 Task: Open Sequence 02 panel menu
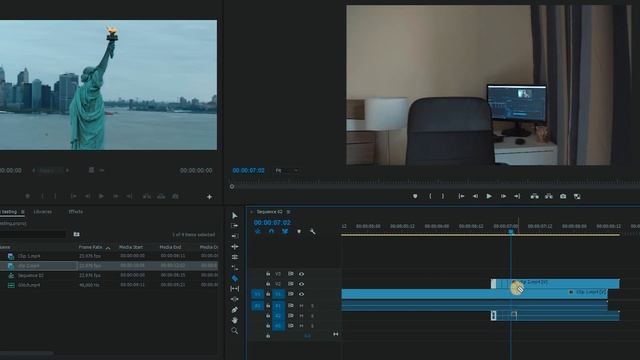(x=289, y=212)
